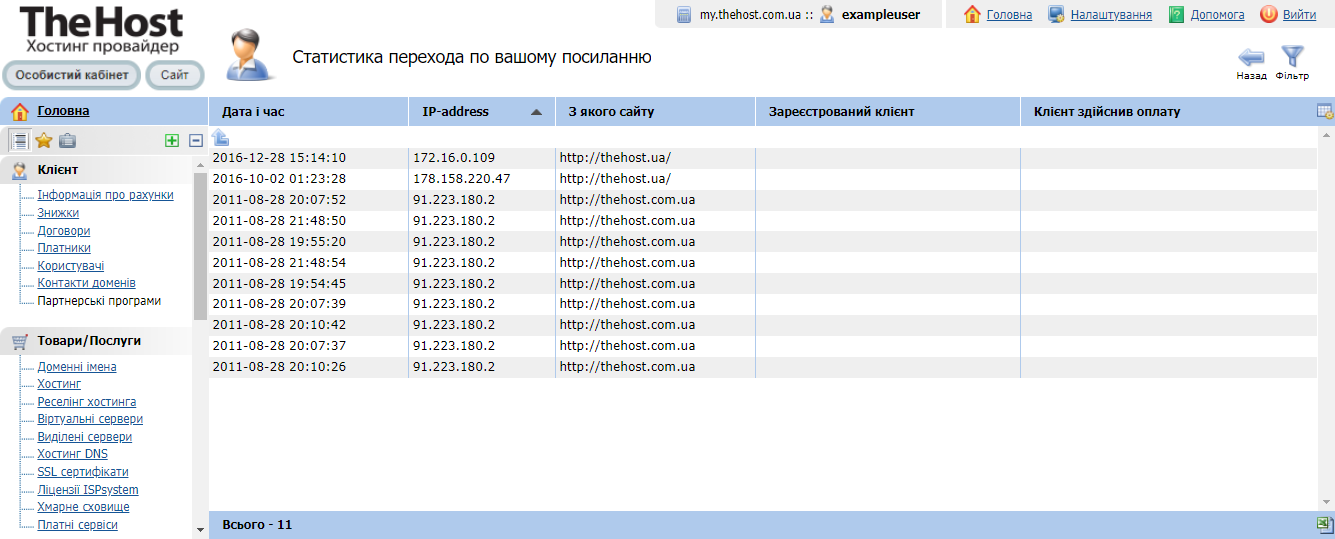The width and height of the screenshot is (1335, 539).
Task: Sort by Зареєстрований клієнт column header
Action: (888, 111)
